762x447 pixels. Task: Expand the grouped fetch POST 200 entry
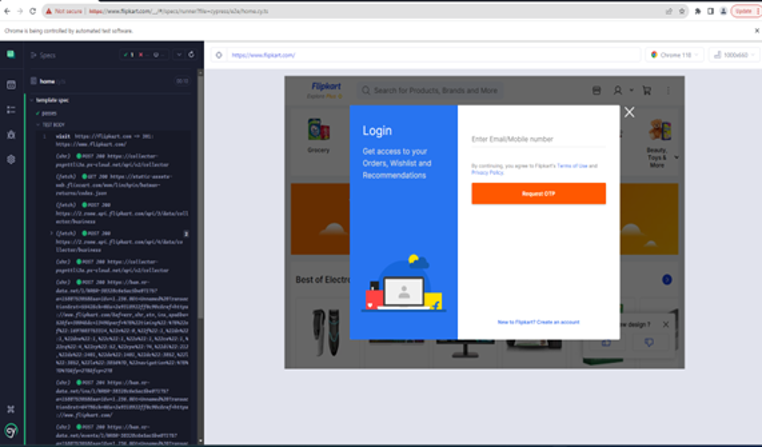coord(52,233)
